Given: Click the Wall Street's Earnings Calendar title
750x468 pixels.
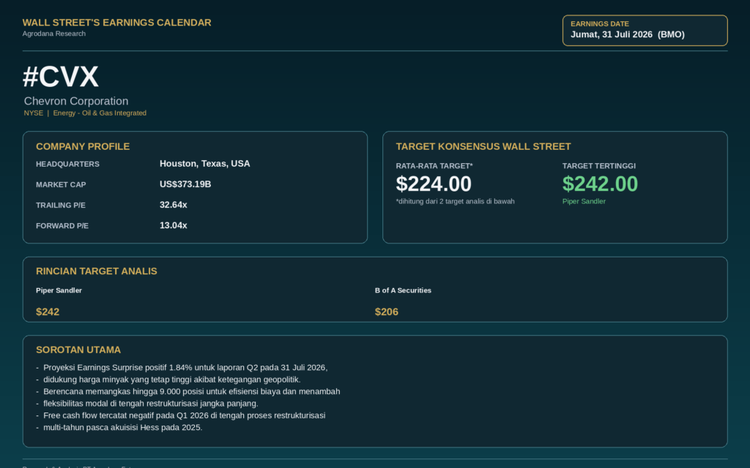Looking at the screenshot, I should coord(117,22).
